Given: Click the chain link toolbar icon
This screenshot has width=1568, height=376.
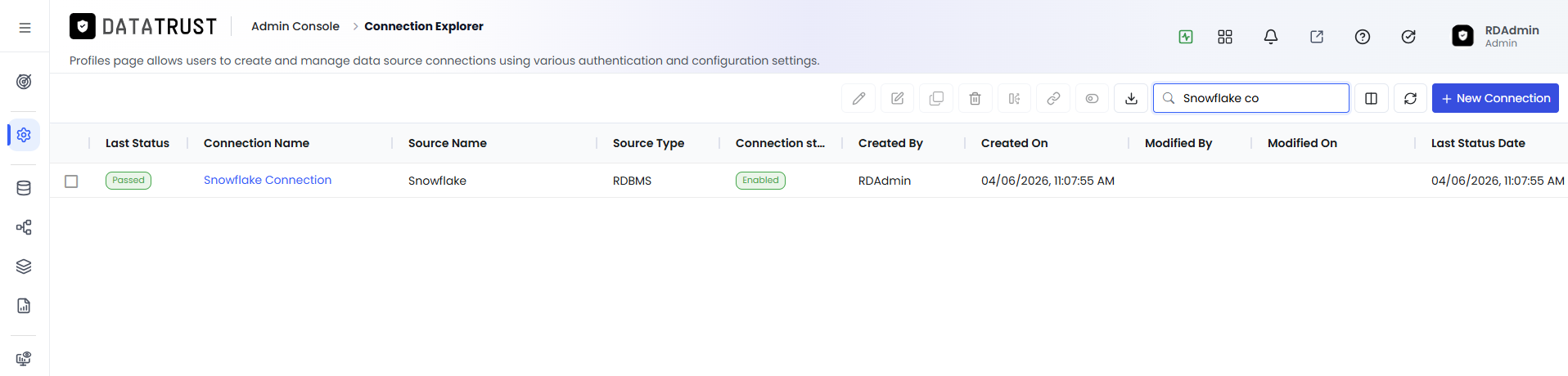Looking at the screenshot, I should point(1053,98).
